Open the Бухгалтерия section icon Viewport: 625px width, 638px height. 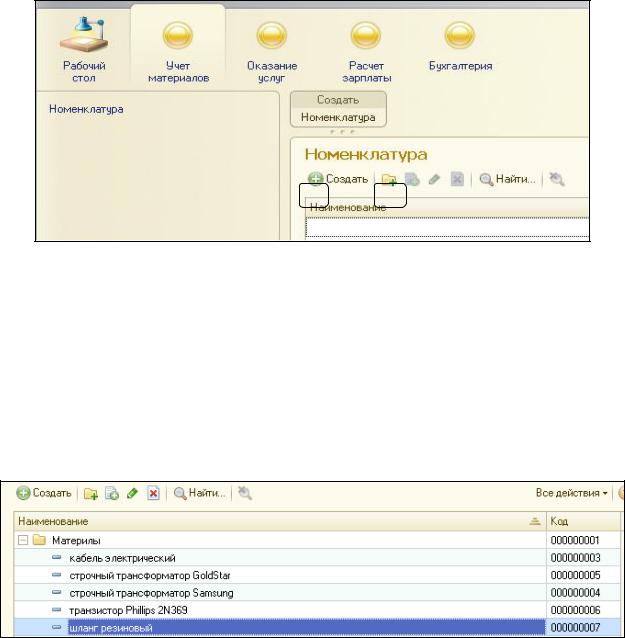(x=460, y=36)
